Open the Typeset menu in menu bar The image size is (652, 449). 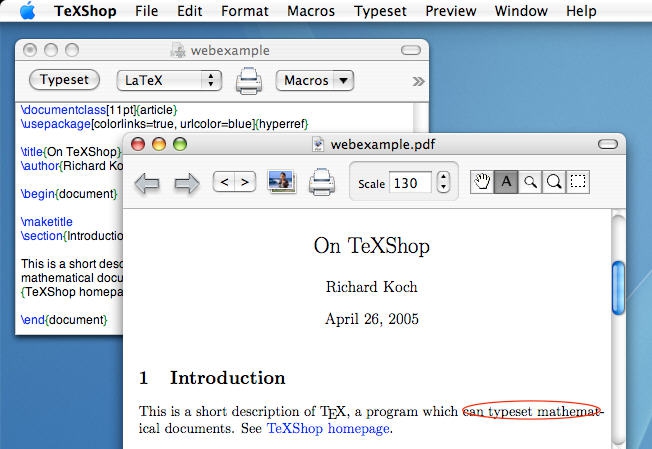click(380, 11)
